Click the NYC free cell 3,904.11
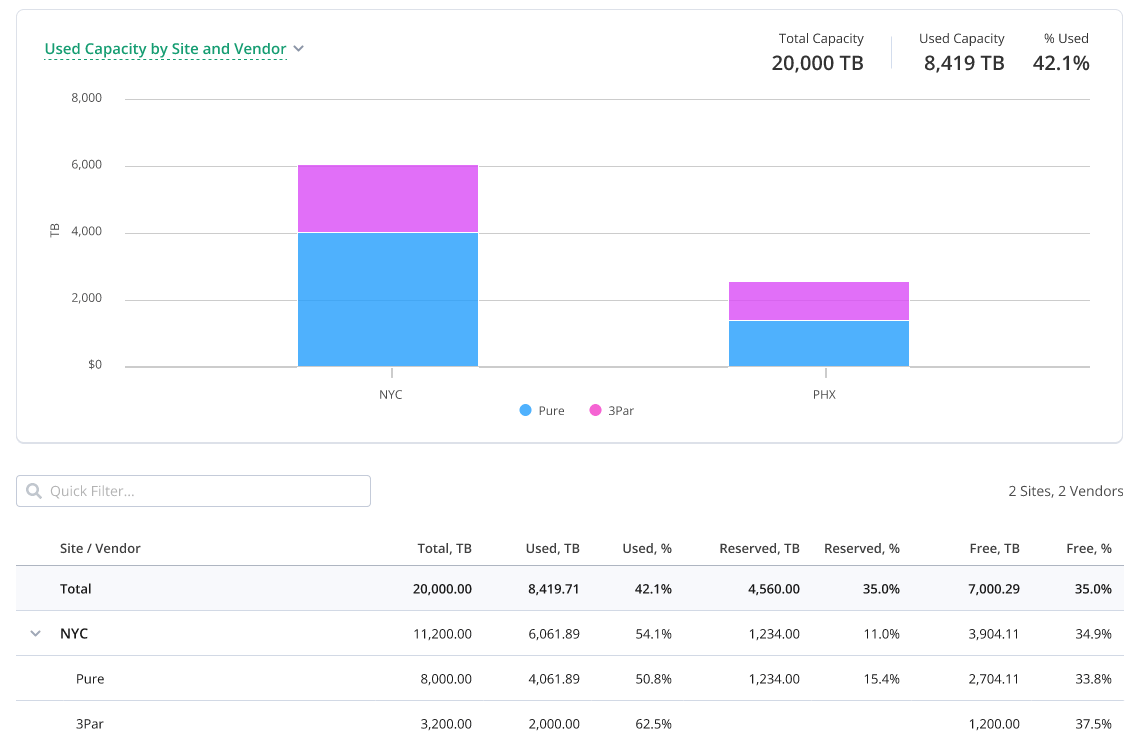1133x745 pixels. pyautogui.click(x=994, y=634)
